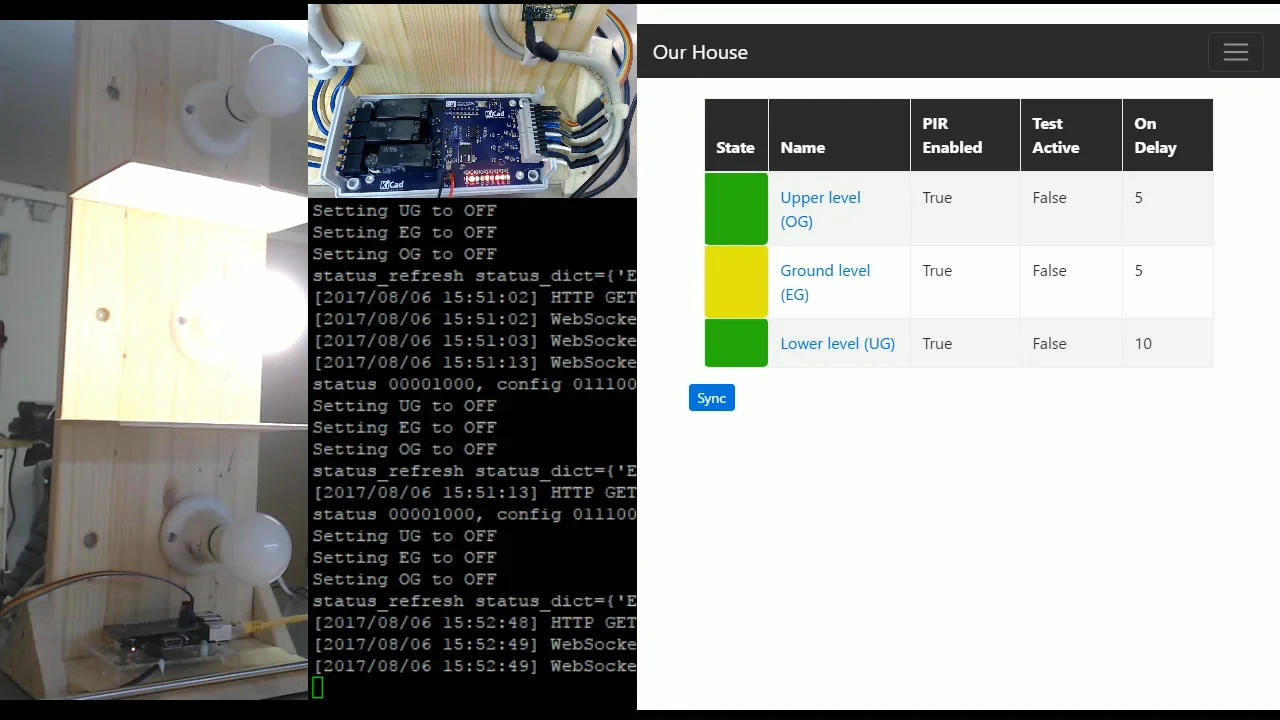Click PIR Enabled True in Lower level row
Screen dimensions: 1280x720
[x=937, y=343]
